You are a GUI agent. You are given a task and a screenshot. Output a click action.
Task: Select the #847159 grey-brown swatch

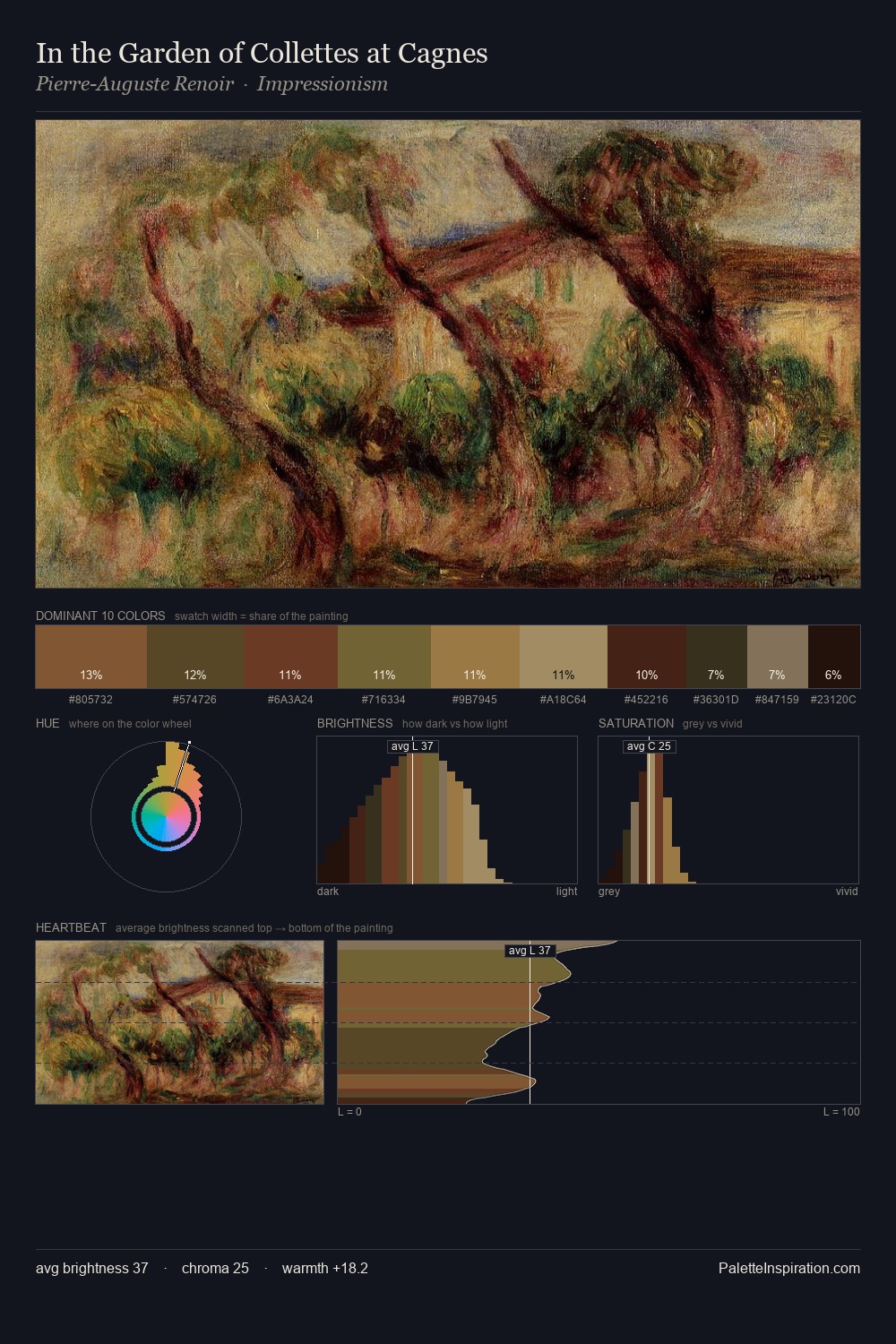(x=778, y=657)
